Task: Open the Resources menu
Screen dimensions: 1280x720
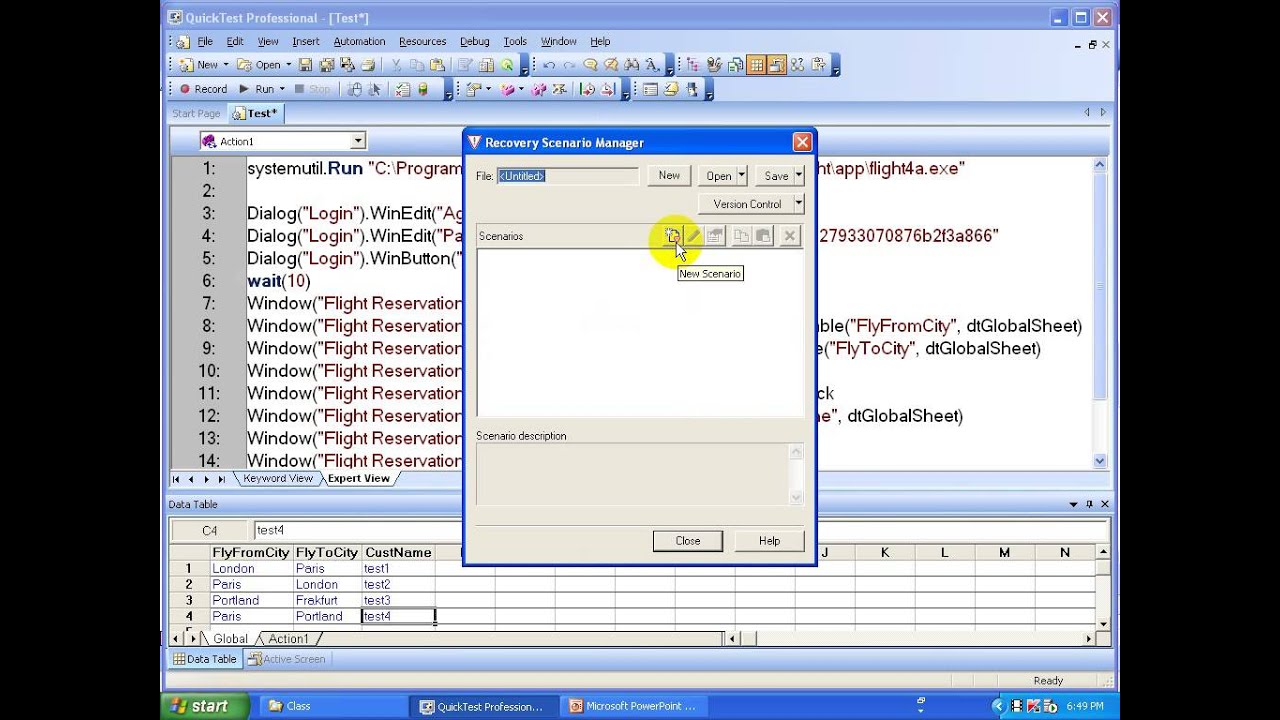Action: pyautogui.click(x=422, y=42)
